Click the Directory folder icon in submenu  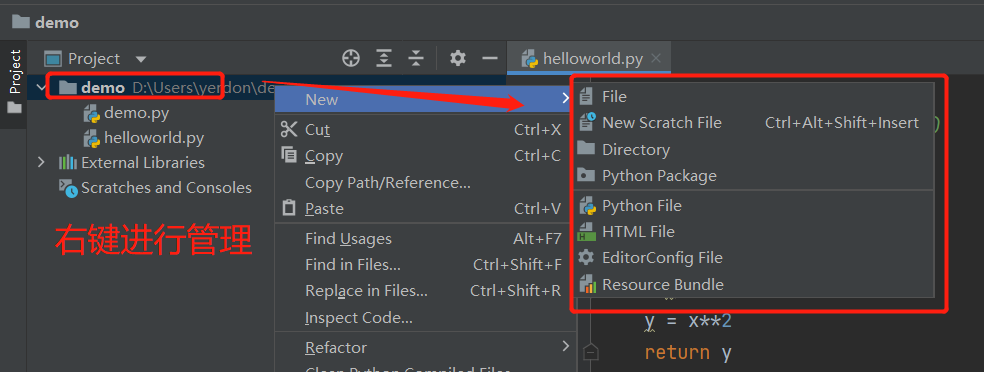(586, 148)
